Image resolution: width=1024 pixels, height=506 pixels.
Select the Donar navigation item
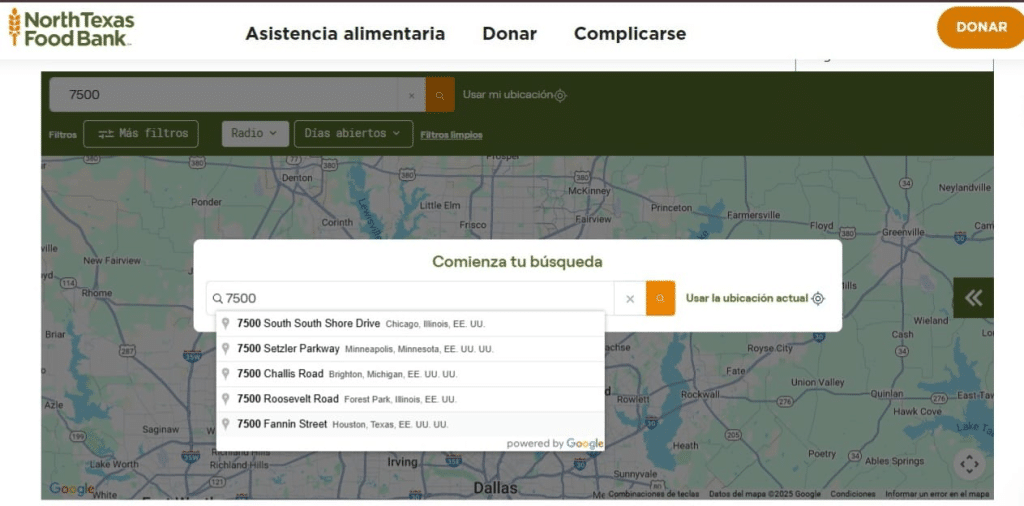(509, 33)
